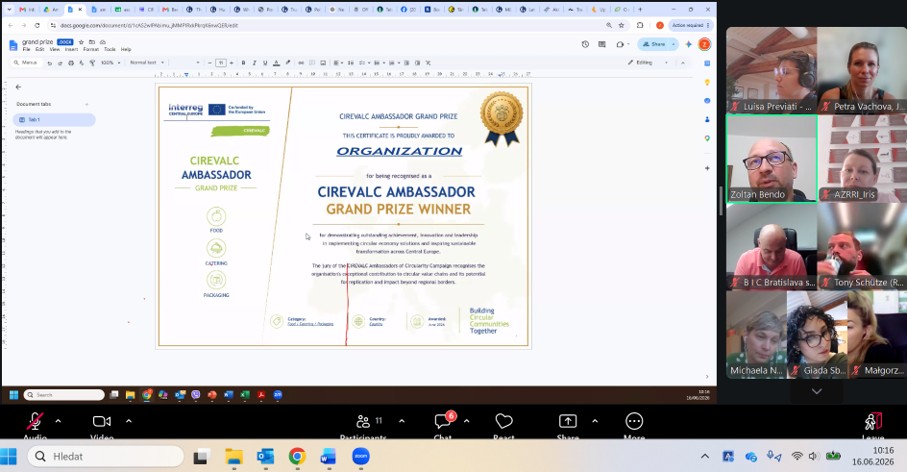The image size is (907, 472).
Task: Click the Share button in Google Docs
Action: point(654,45)
